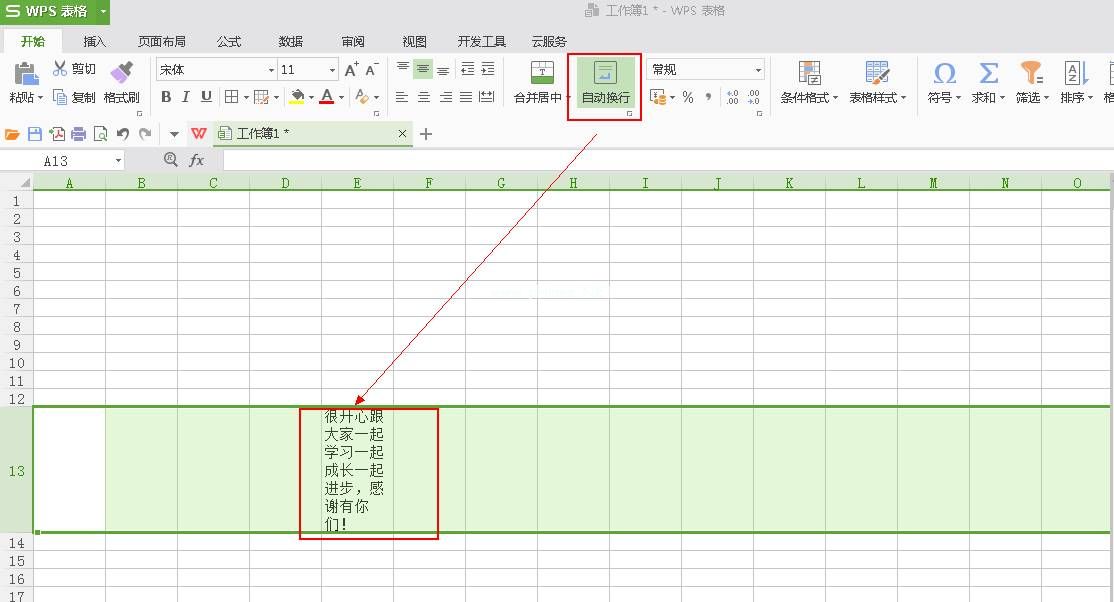1114x602 pixels.
Task: Click the Conditional Formatting (条件格式) button
Action: (810, 82)
